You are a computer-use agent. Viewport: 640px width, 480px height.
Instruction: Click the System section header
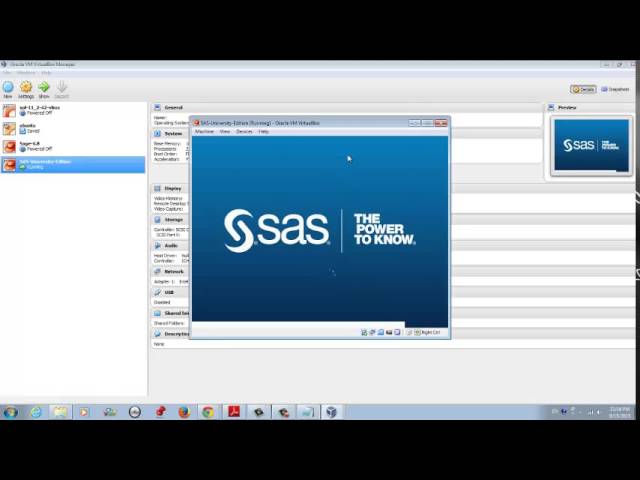tap(173, 133)
